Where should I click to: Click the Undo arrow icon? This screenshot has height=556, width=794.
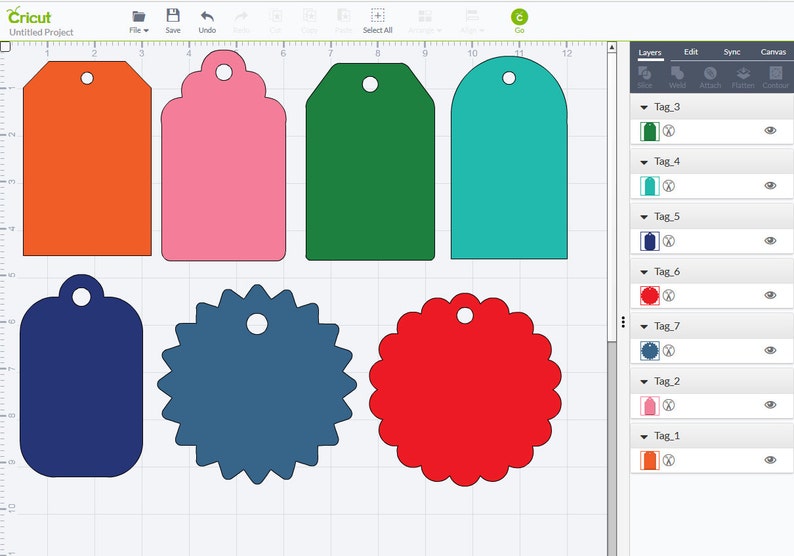207,16
